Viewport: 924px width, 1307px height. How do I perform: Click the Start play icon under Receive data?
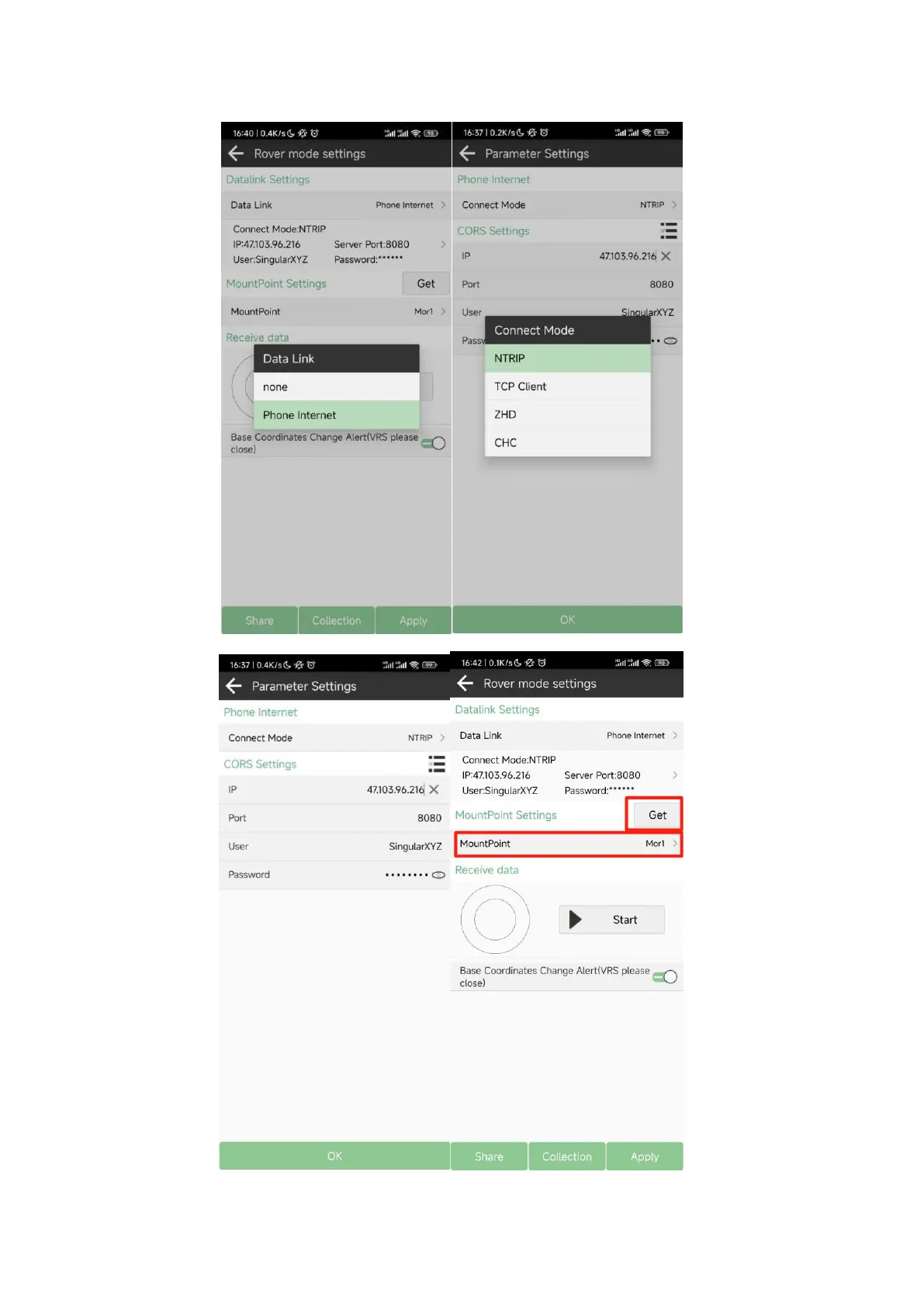(575, 920)
